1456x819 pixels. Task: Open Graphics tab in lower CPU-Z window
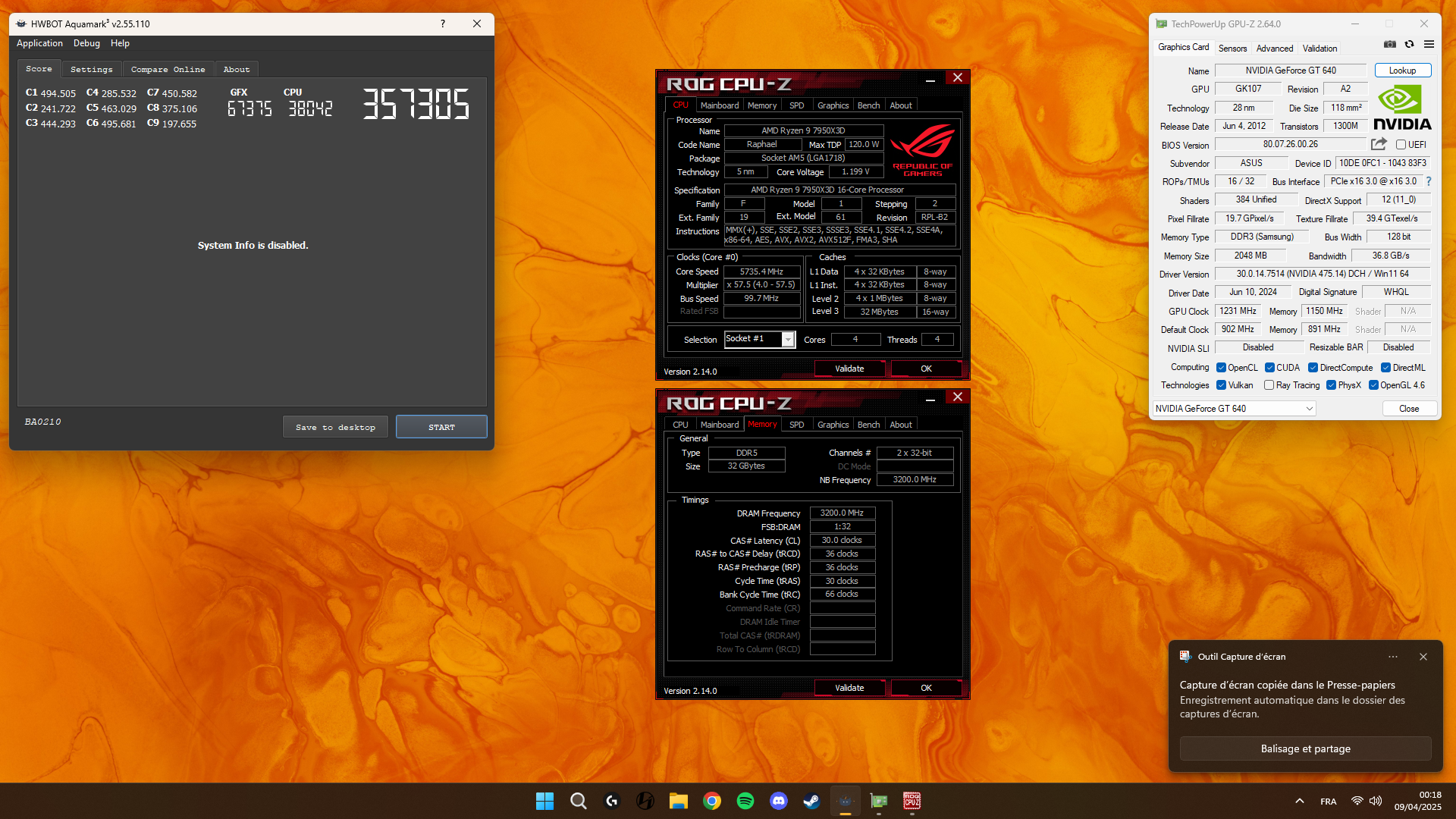[833, 425]
